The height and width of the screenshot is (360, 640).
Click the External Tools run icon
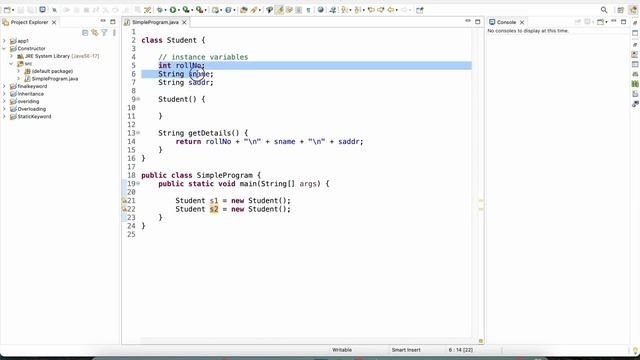[x=199, y=10]
